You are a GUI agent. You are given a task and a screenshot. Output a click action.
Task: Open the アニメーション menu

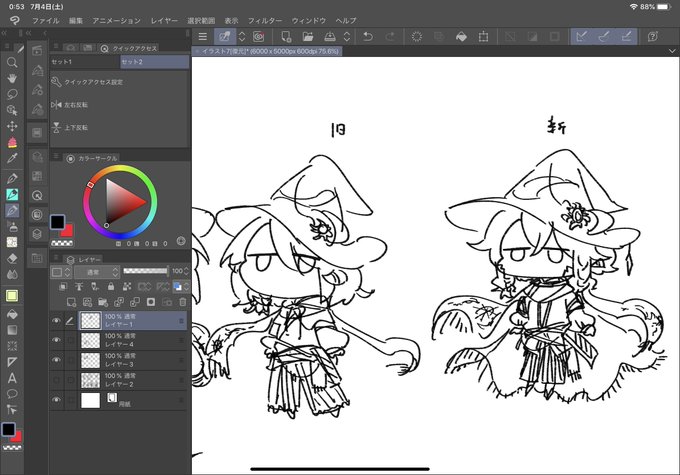[x=116, y=20]
